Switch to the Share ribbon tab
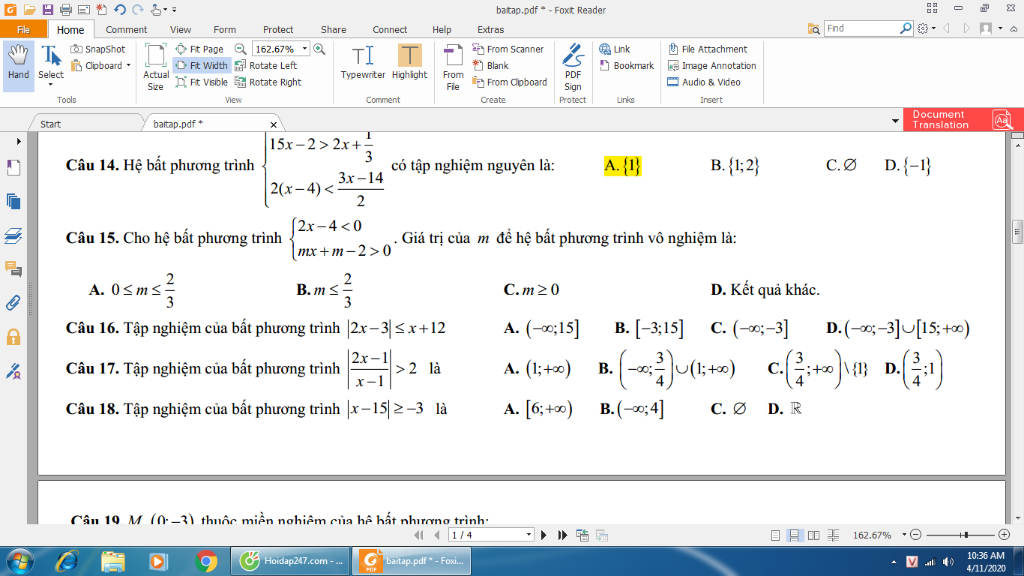 pyautogui.click(x=333, y=29)
